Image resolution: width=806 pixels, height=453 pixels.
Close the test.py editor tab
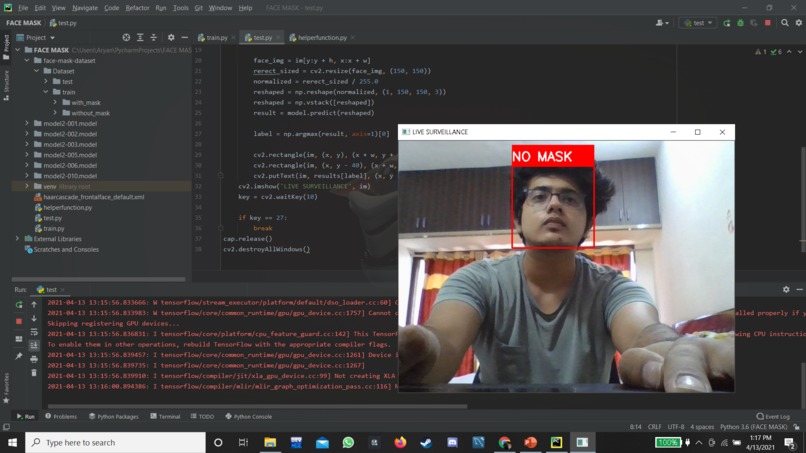[x=278, y=38]
